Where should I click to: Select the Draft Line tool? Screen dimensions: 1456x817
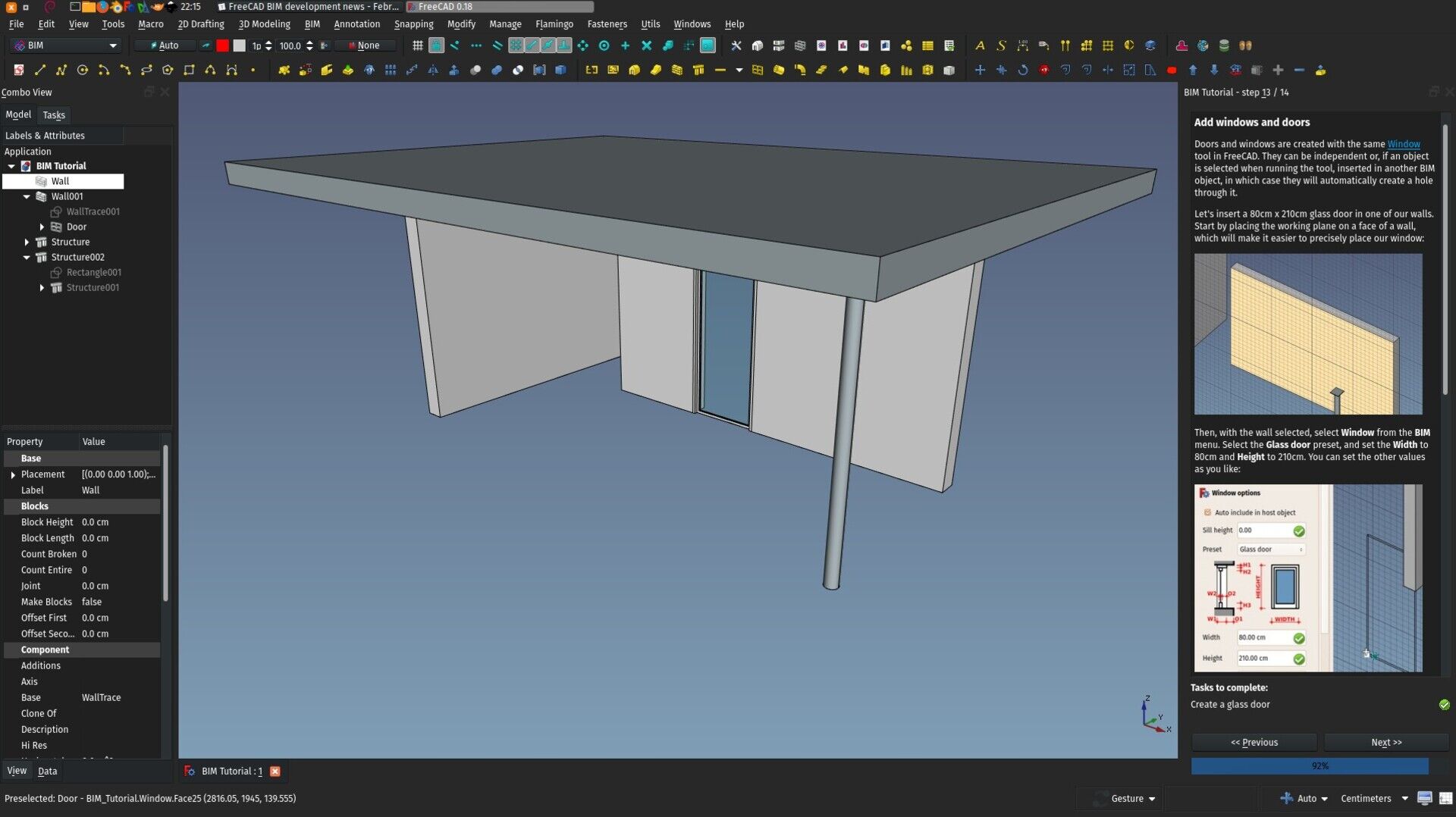[40, 70]
